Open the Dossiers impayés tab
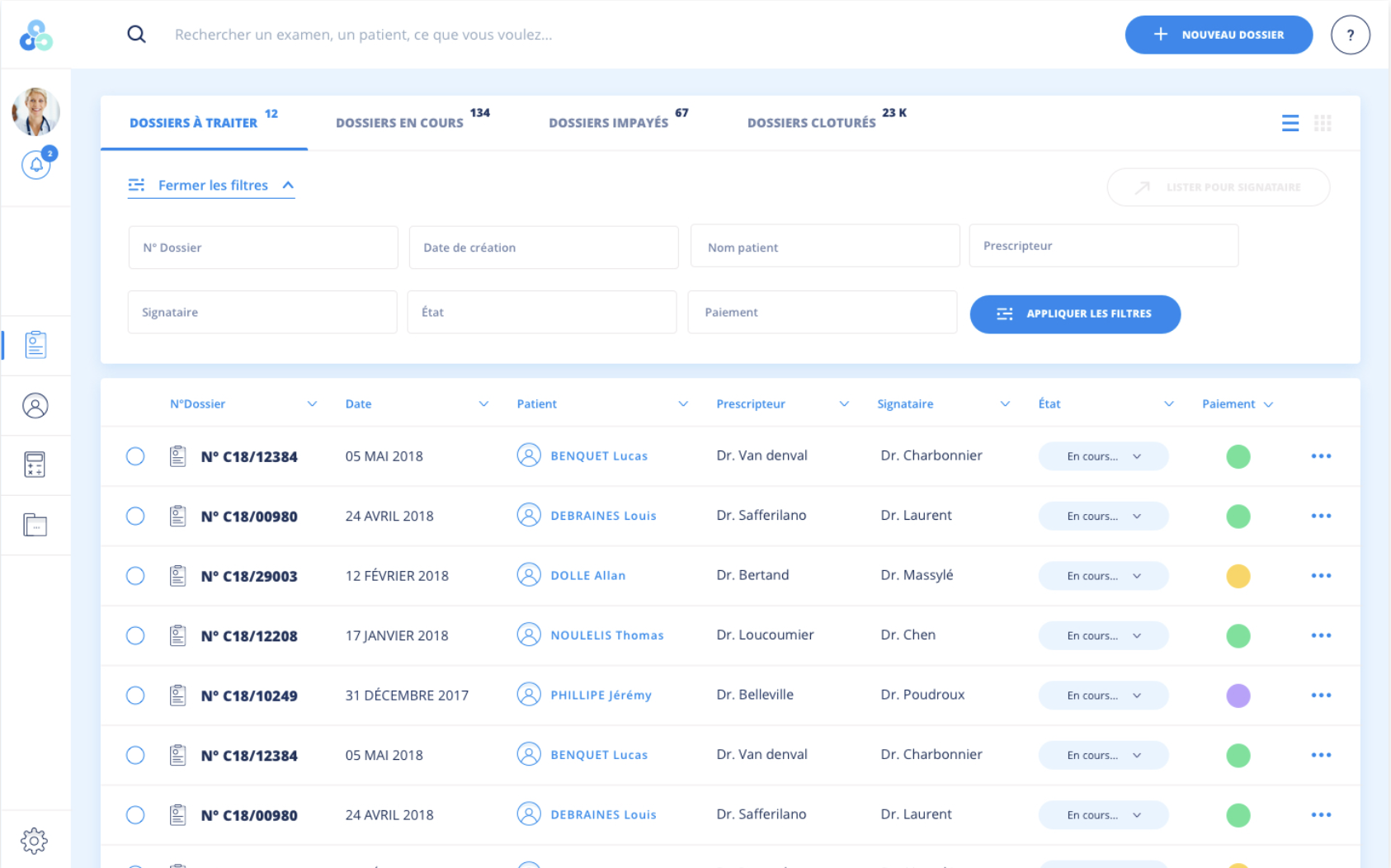 point(608,122)
